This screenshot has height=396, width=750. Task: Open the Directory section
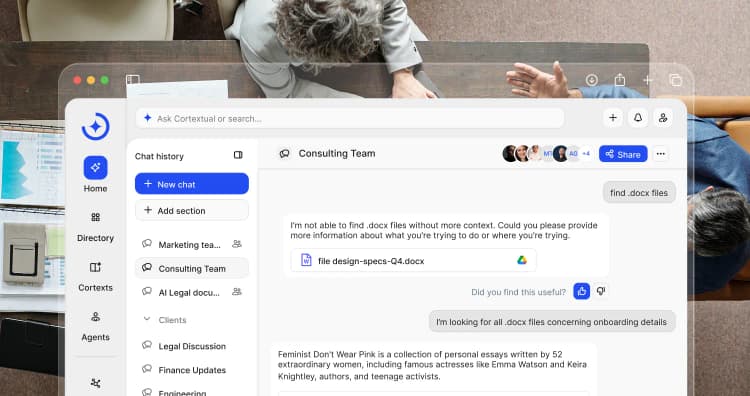point(95,227)
